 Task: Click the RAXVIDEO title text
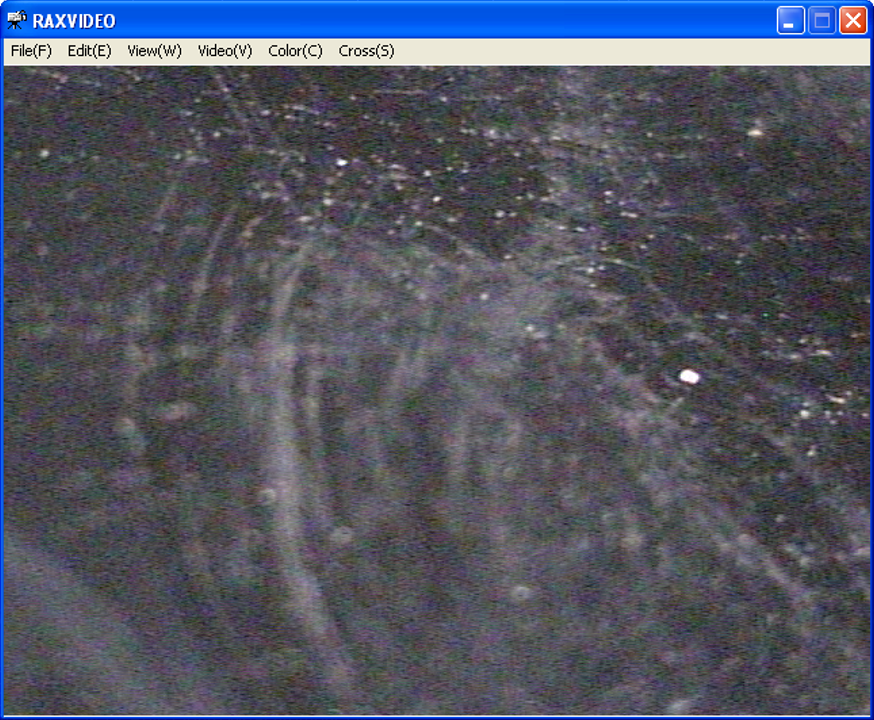tap(74, 21)
